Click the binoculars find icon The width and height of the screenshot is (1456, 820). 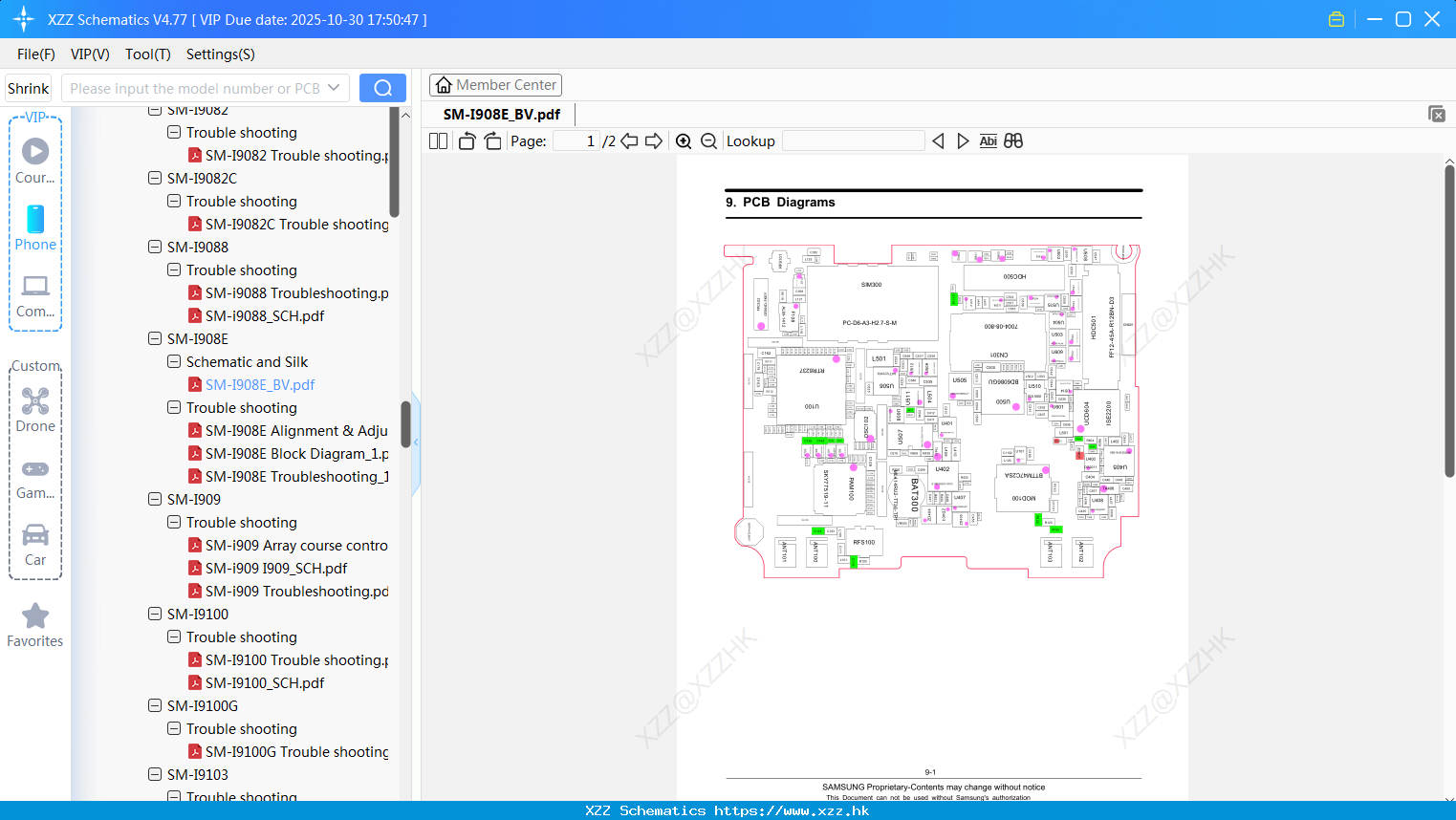coord(1013,140)
